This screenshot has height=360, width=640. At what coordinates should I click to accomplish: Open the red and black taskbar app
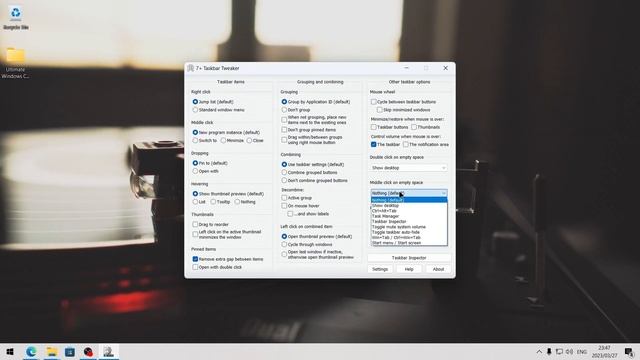88,351
